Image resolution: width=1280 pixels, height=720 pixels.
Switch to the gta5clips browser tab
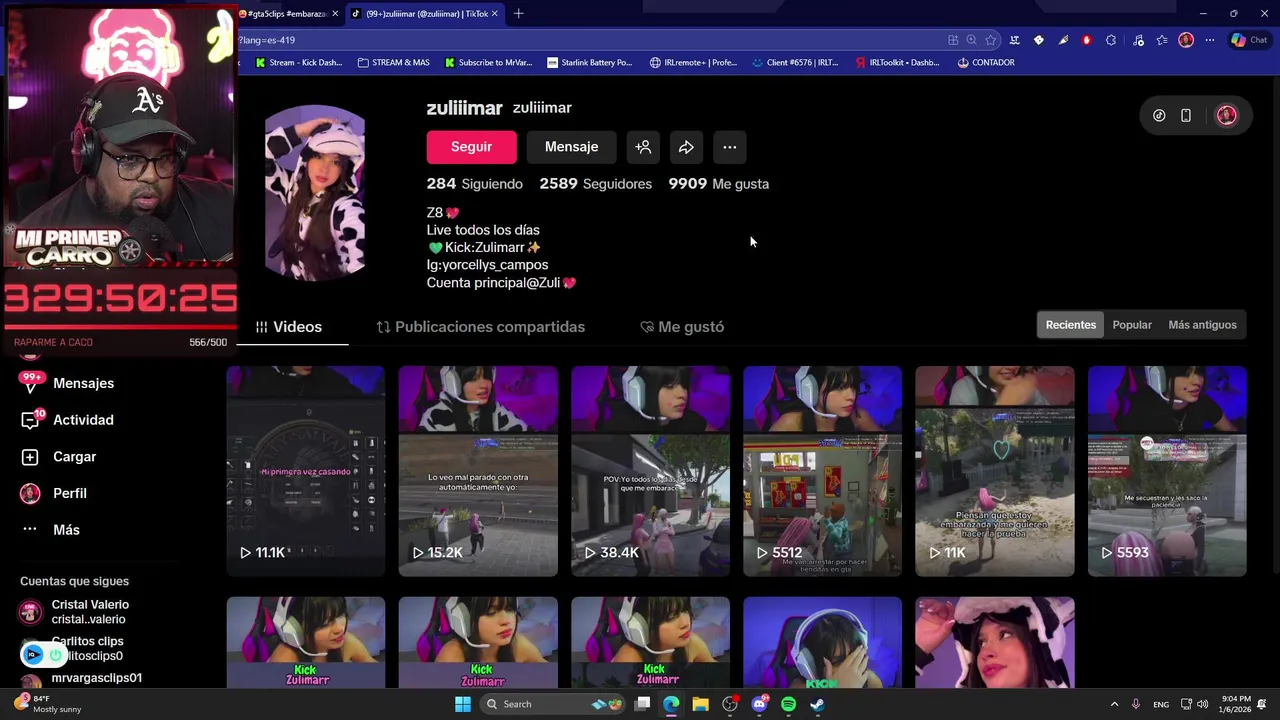285,14
